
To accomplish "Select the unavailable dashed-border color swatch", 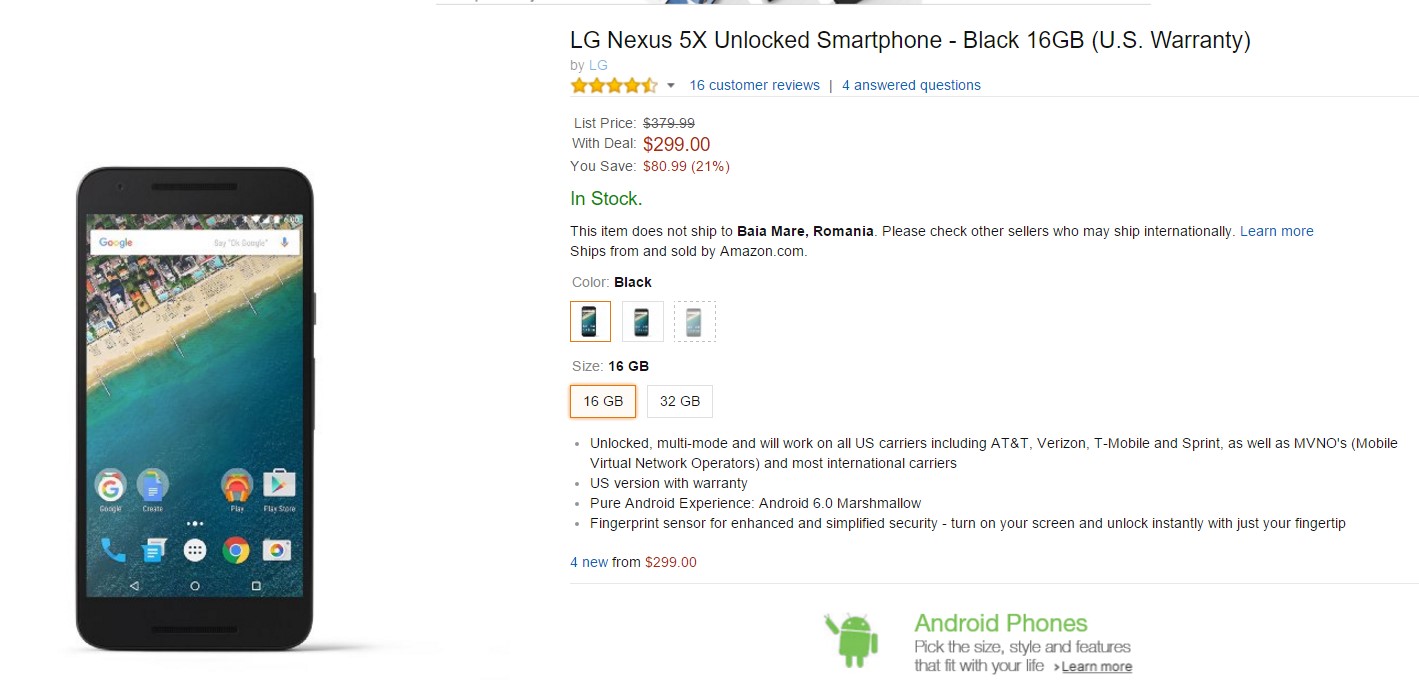I will pos(694,322).
